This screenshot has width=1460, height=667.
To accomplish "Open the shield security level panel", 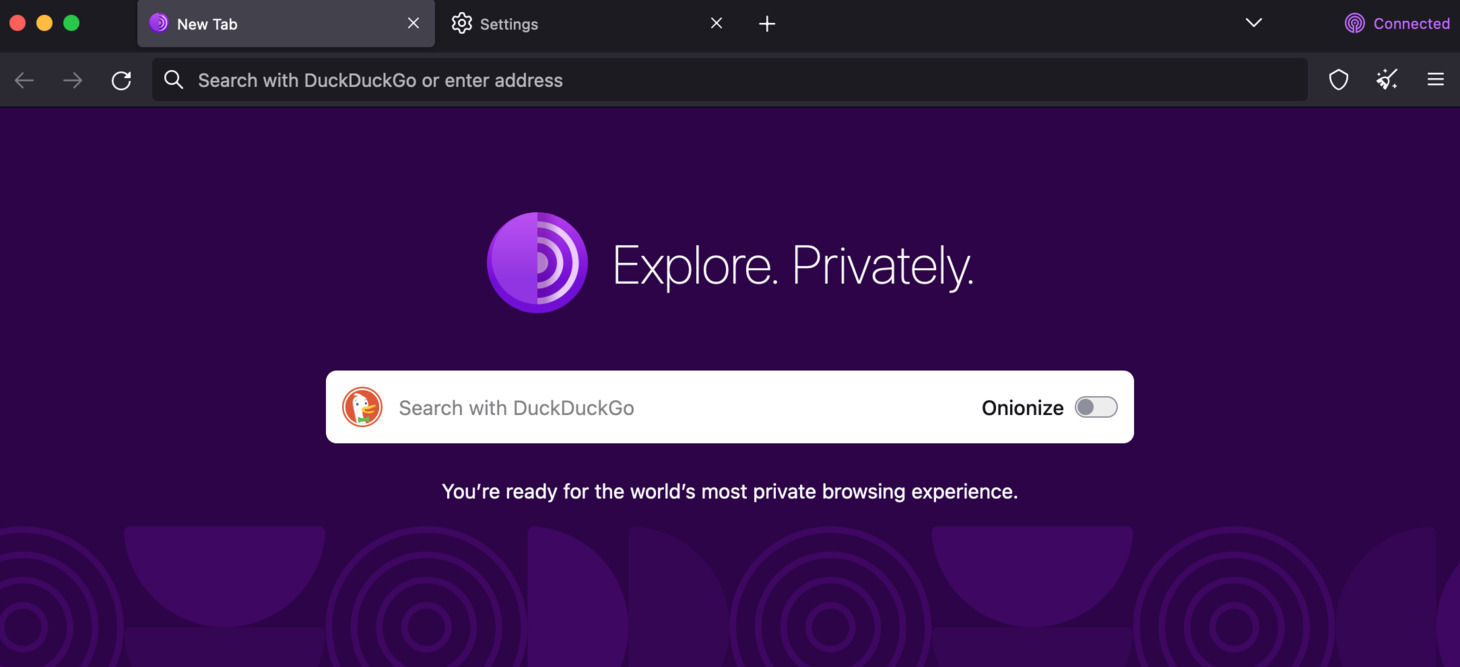I will coord(1338,80).
